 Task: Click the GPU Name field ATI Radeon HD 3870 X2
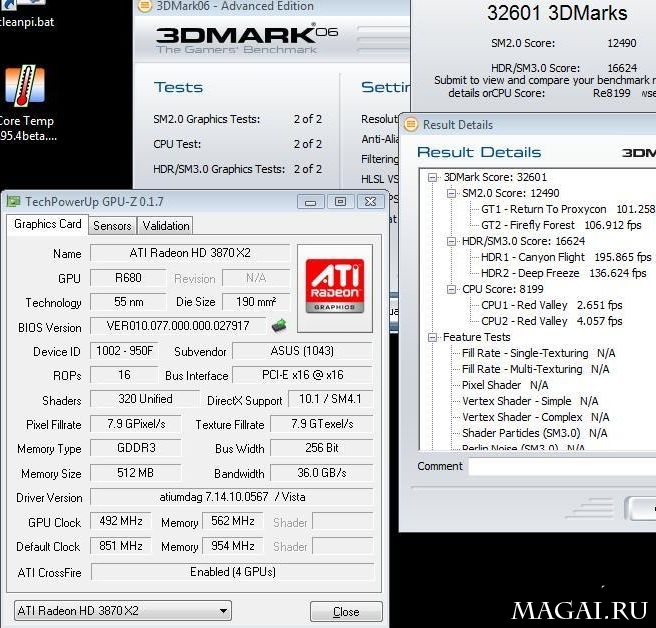pos(190,253)
